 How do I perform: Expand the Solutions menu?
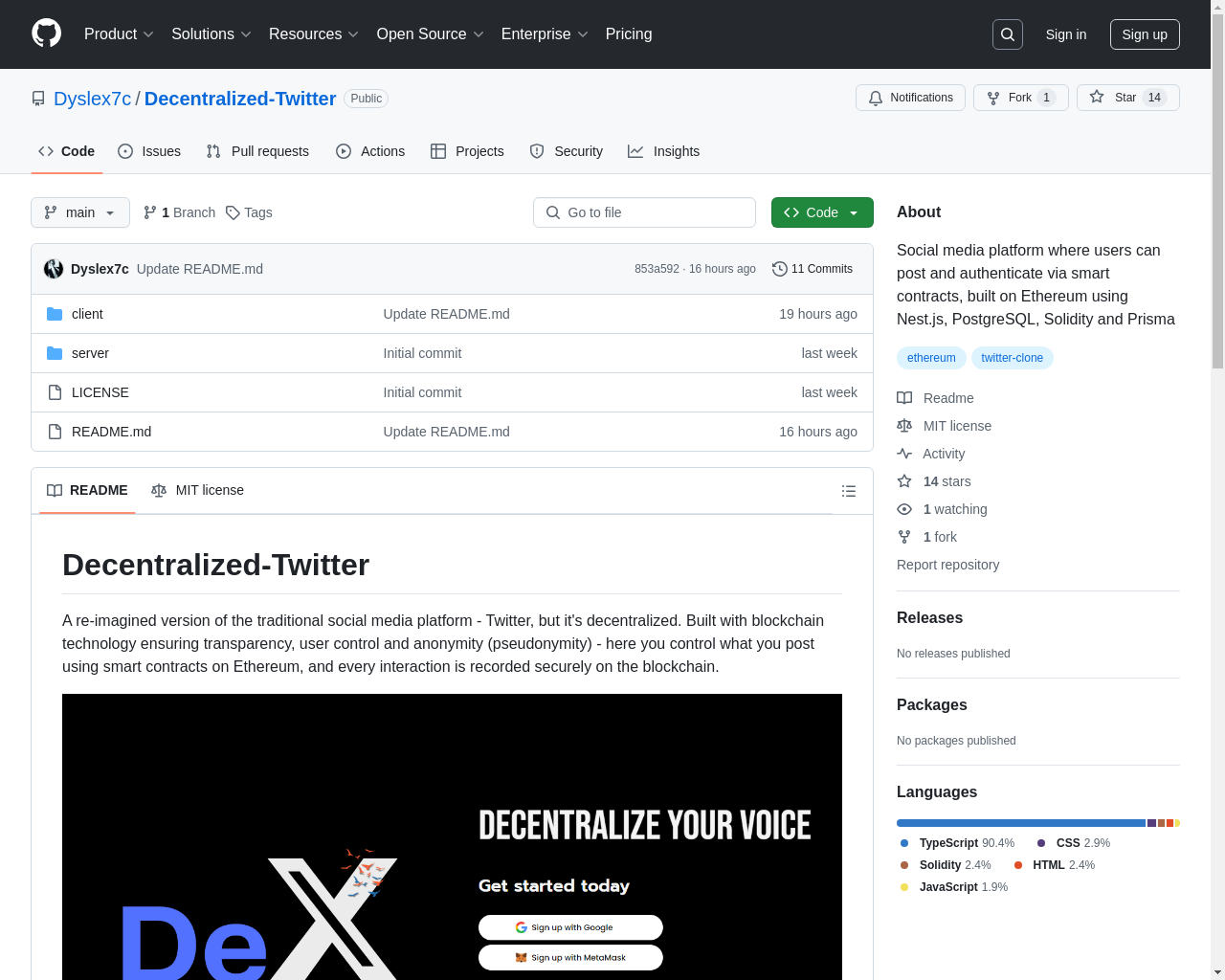coord(212,34)
